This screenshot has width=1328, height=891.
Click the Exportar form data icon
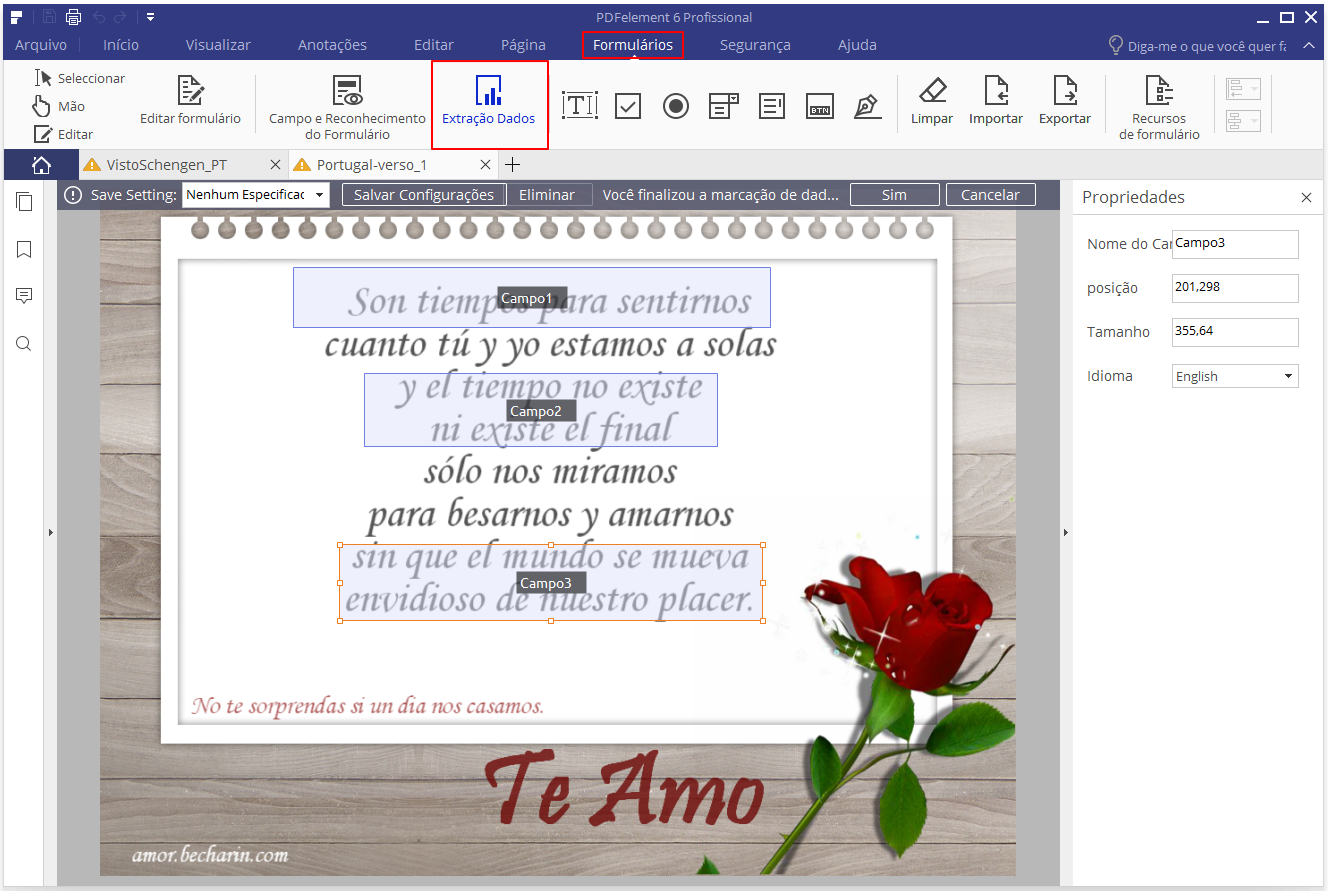1065,90
